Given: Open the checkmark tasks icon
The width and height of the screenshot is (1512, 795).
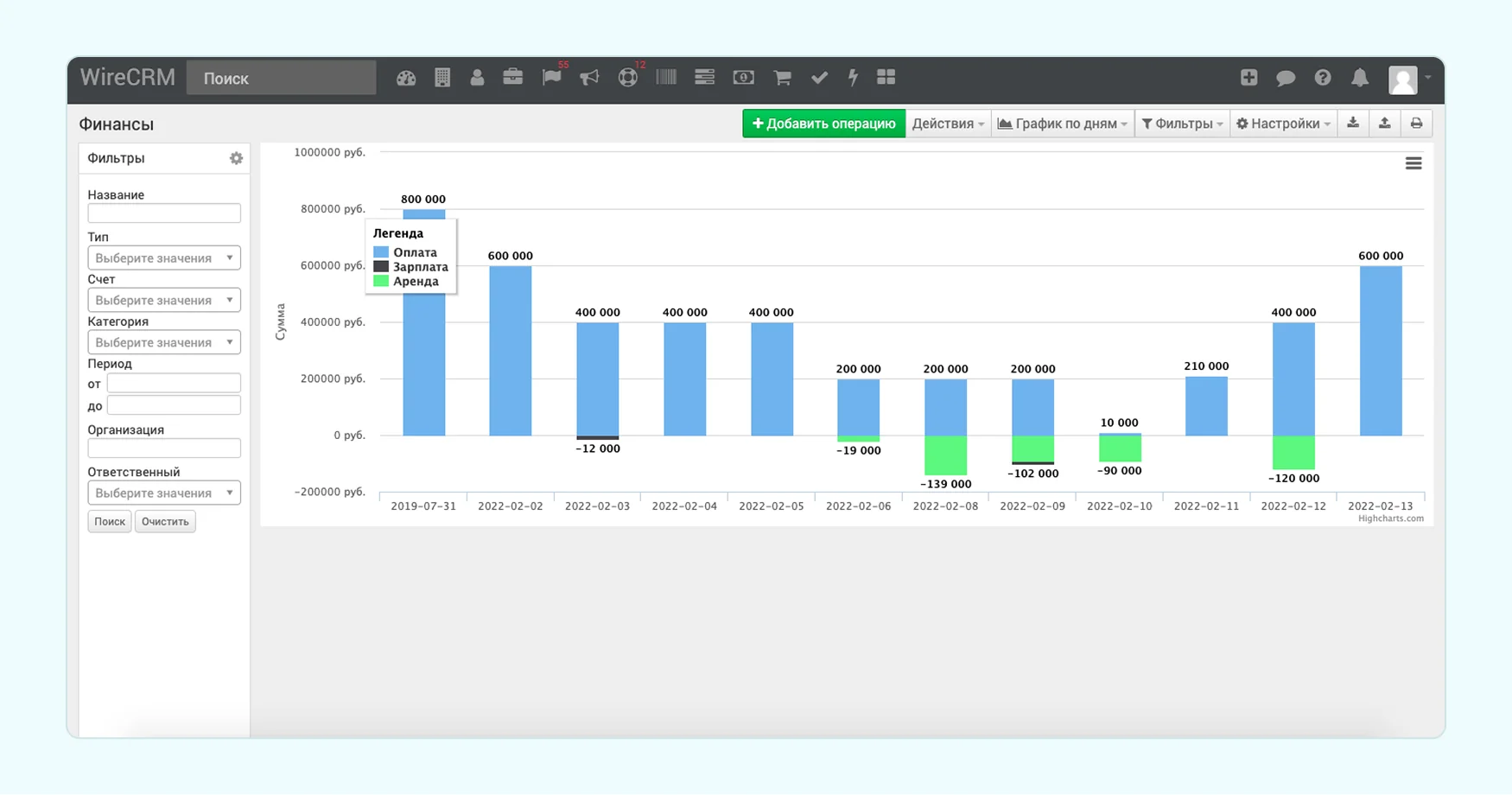Looking at the screenshot, I should coord(820,78).
